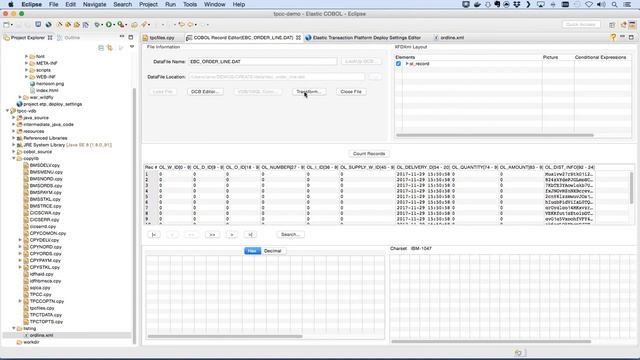Select TPCC.cpy in copylib folder
640x360 pixels.
click(x=40, y=294)
